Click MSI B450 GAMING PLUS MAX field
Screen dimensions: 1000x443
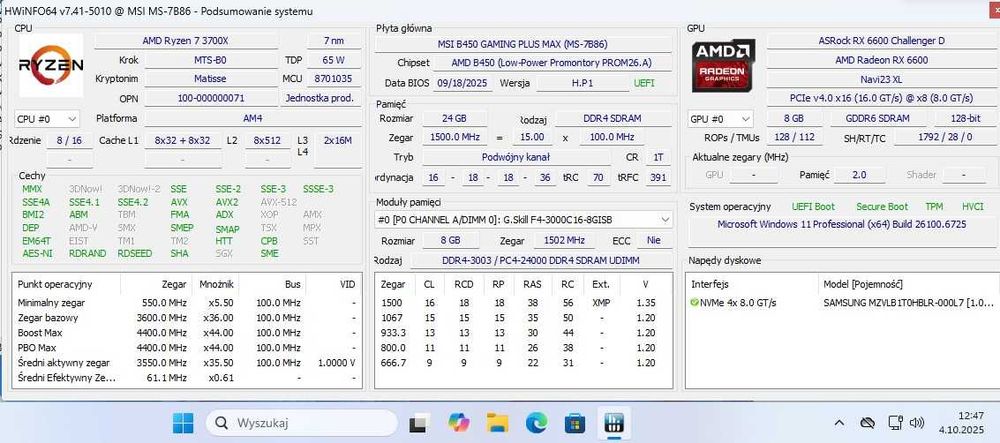[523, 45]
